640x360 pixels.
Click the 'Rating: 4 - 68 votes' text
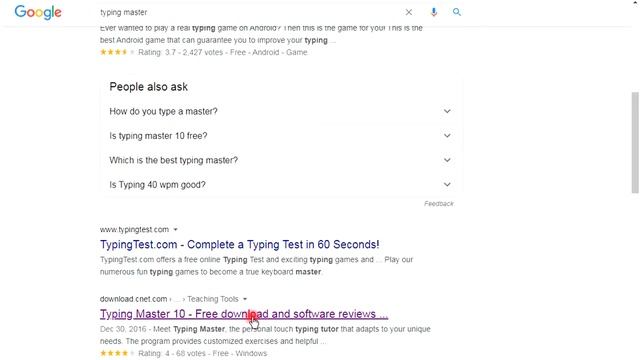[171, 353]
